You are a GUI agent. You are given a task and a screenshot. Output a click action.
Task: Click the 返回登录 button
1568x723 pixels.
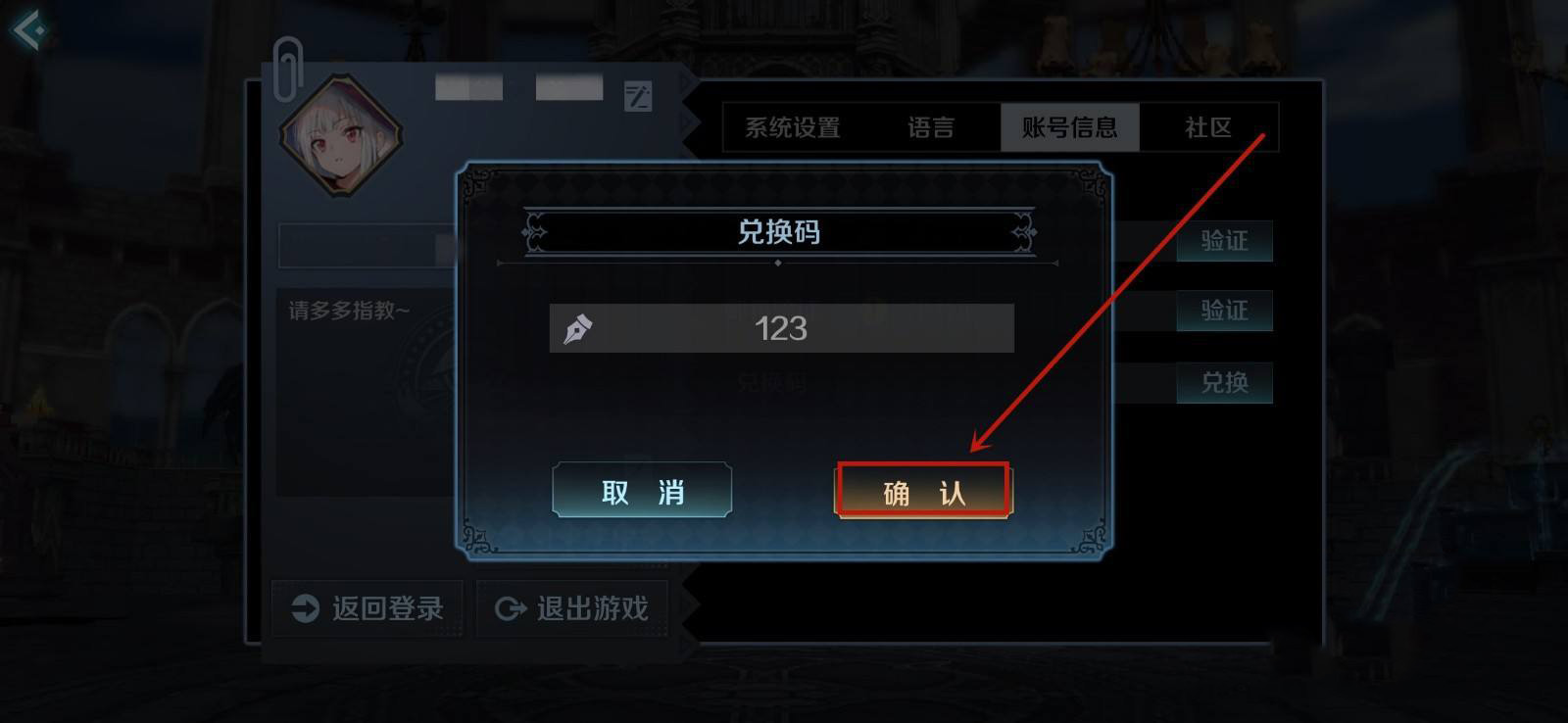tap(367, 608)
